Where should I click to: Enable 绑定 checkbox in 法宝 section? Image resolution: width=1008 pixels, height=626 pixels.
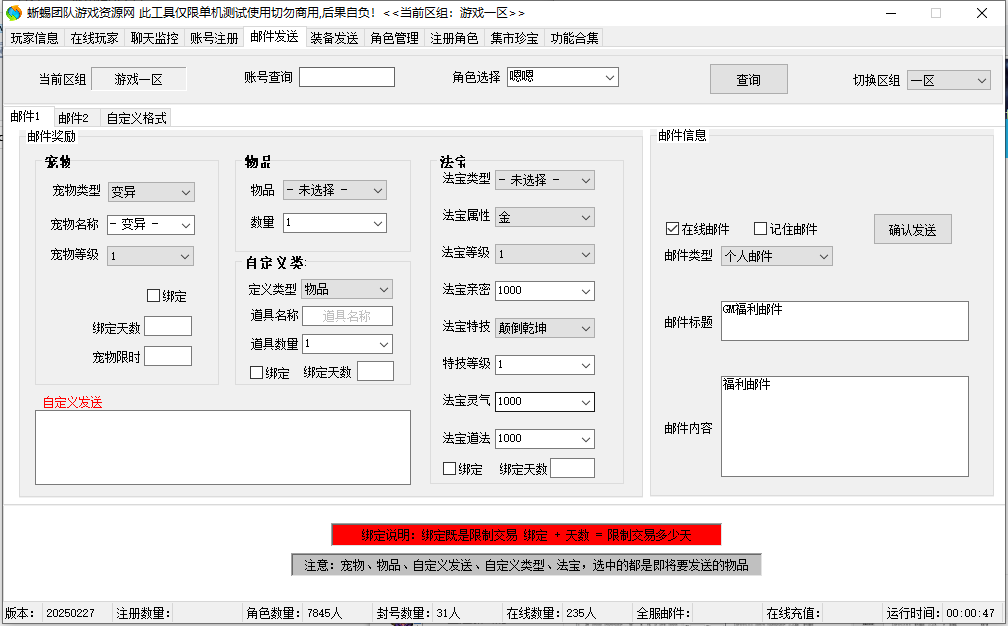[450, 469]
